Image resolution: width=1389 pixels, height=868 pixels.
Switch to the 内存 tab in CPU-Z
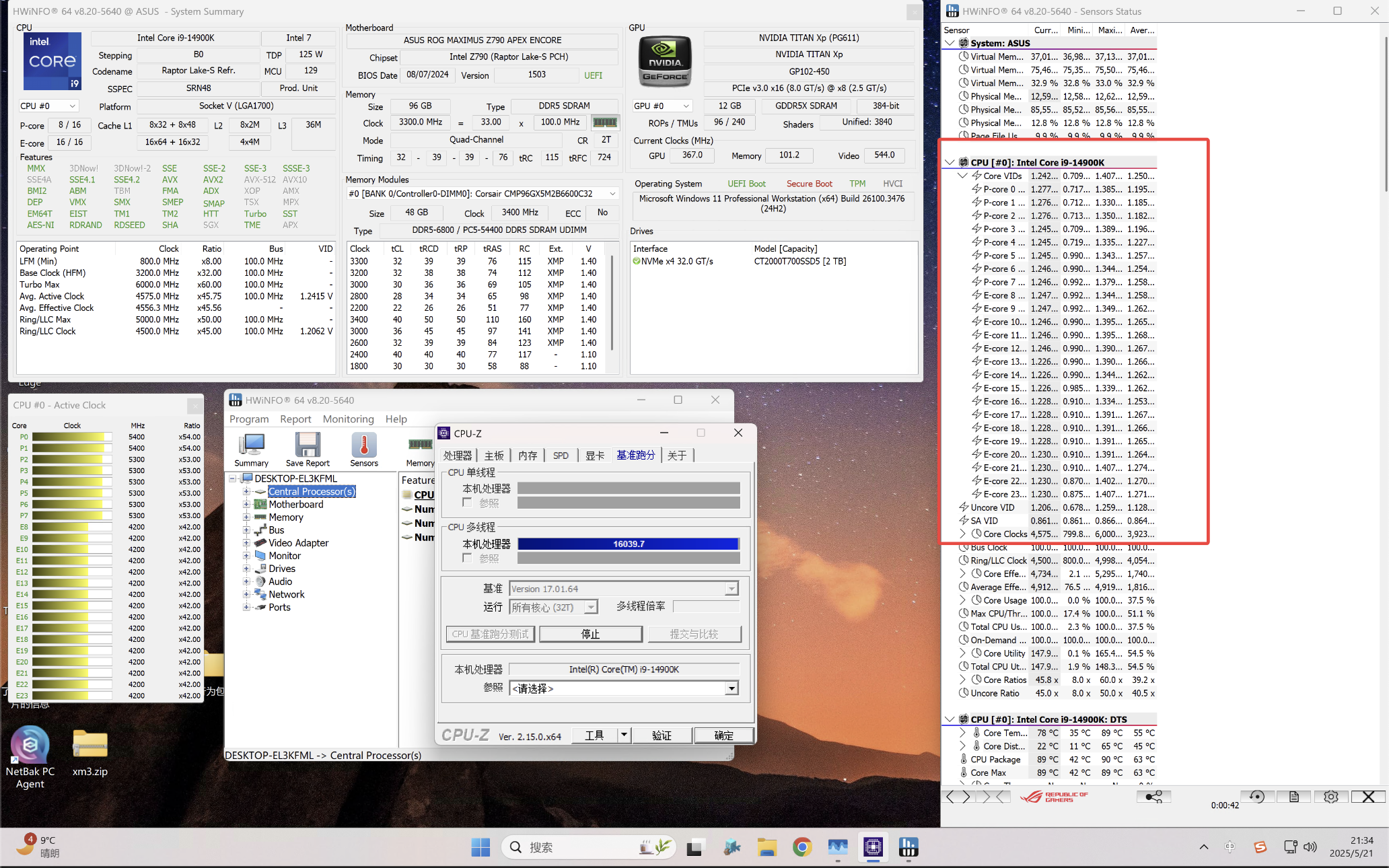528,456
